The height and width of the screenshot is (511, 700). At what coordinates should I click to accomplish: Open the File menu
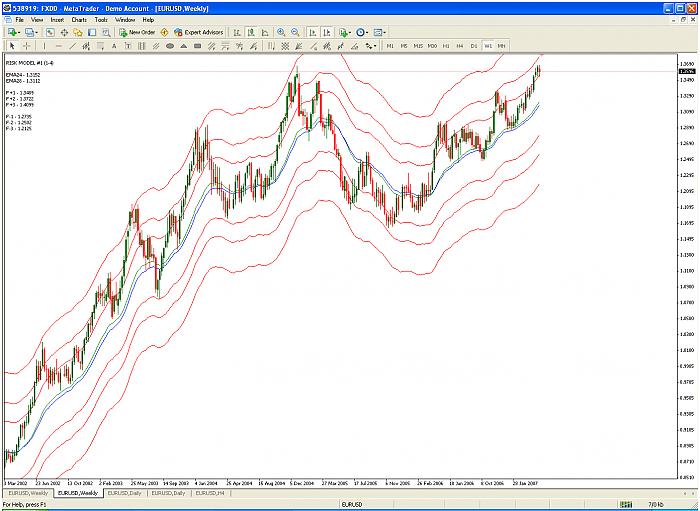[20, 20]
